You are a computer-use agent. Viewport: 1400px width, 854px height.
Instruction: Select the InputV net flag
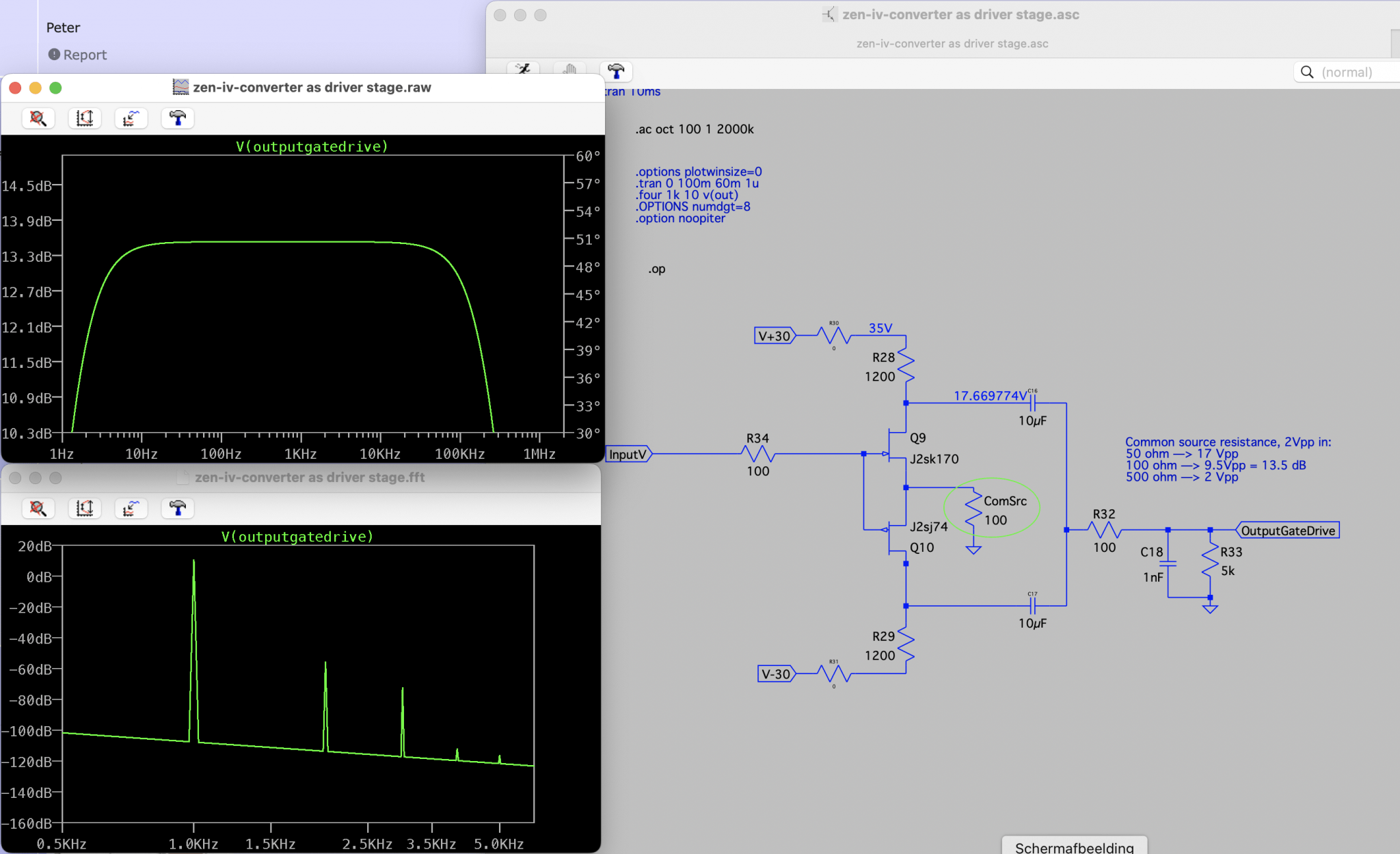coord(629,454)
